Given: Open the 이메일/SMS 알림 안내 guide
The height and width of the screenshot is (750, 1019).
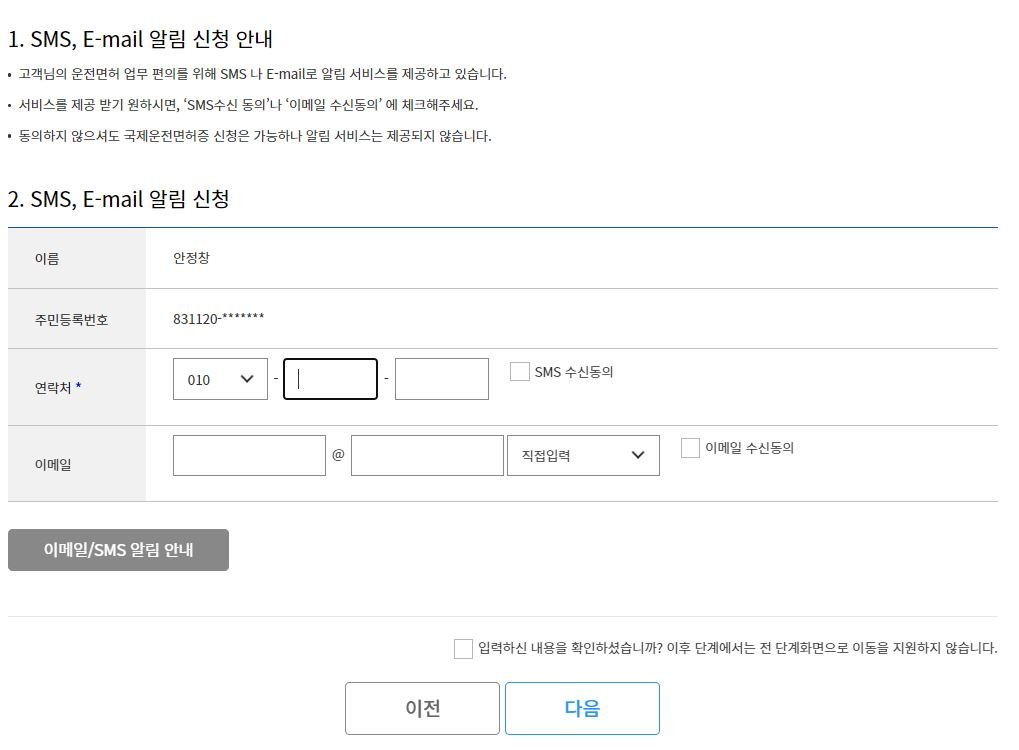Looking at the screenshot, I should point(118,549).
